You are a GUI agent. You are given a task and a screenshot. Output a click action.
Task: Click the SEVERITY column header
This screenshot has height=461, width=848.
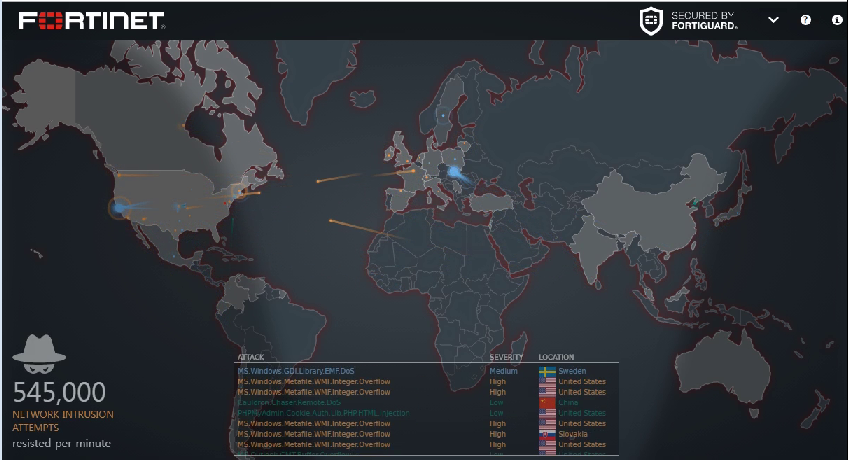click(506, 357)
